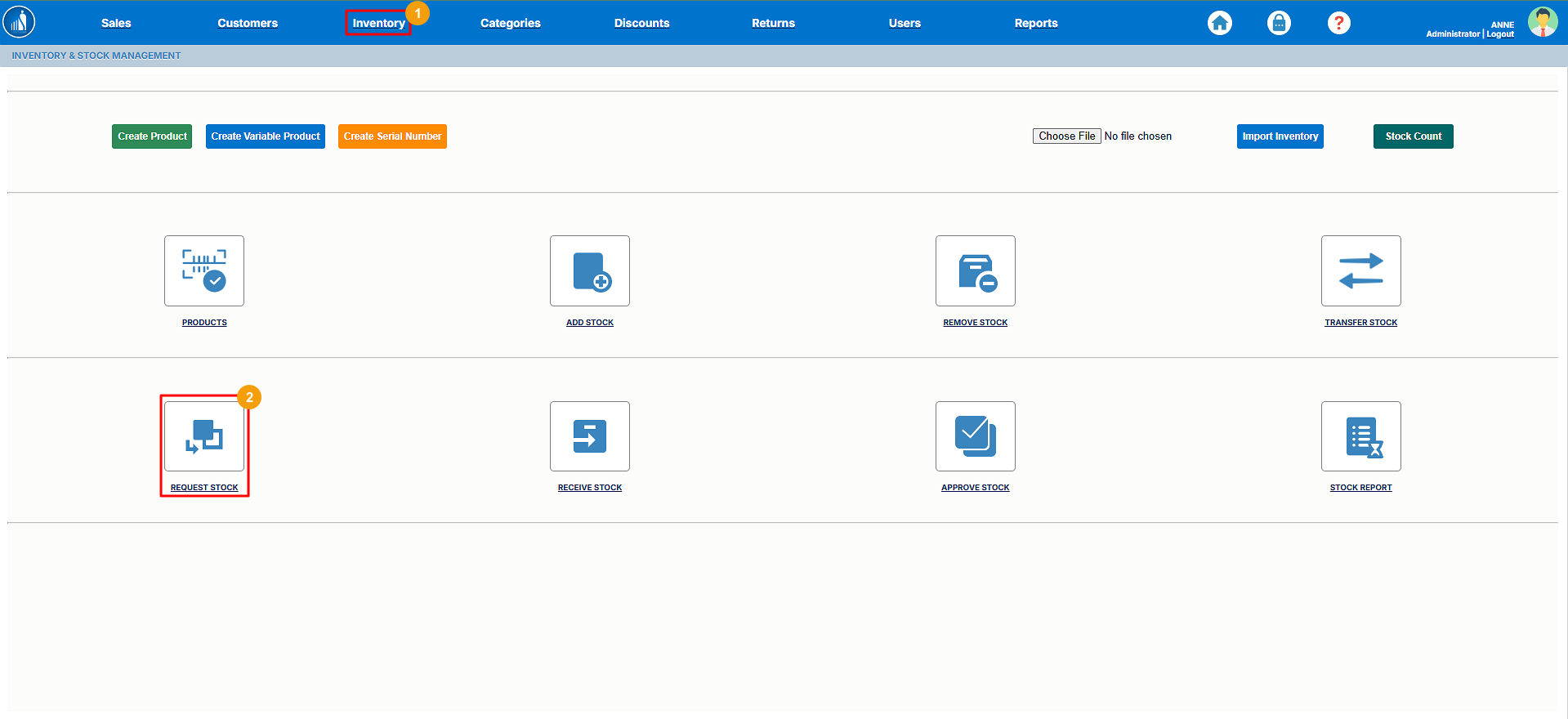Go to the Home icon

[x=1219, y=23]
